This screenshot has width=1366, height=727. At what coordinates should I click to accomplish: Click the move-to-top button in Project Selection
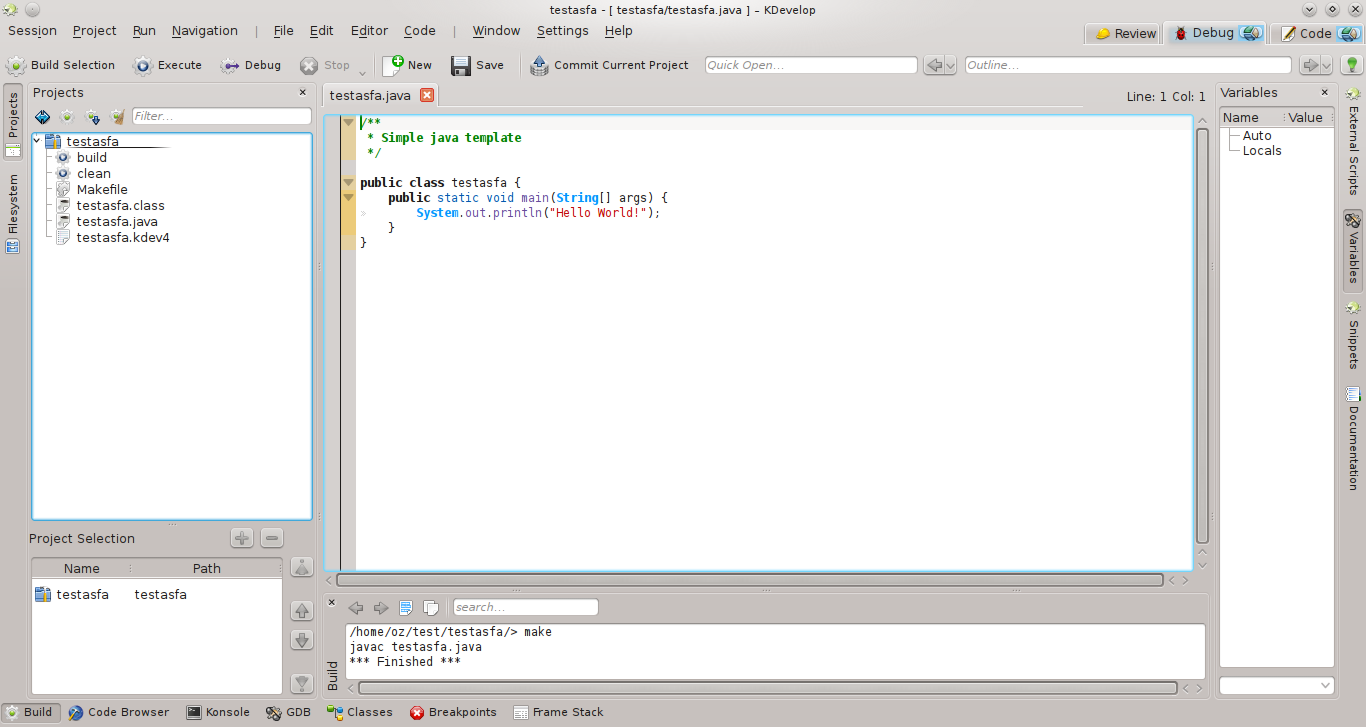click(x=302, y=568)
